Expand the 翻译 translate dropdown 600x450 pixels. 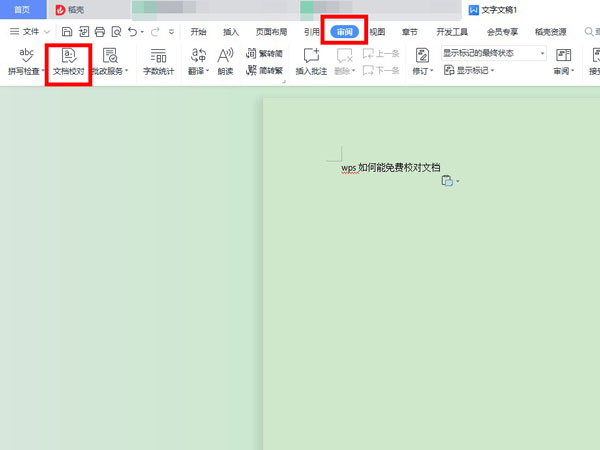pyautogui.click(x=199, y=62)
